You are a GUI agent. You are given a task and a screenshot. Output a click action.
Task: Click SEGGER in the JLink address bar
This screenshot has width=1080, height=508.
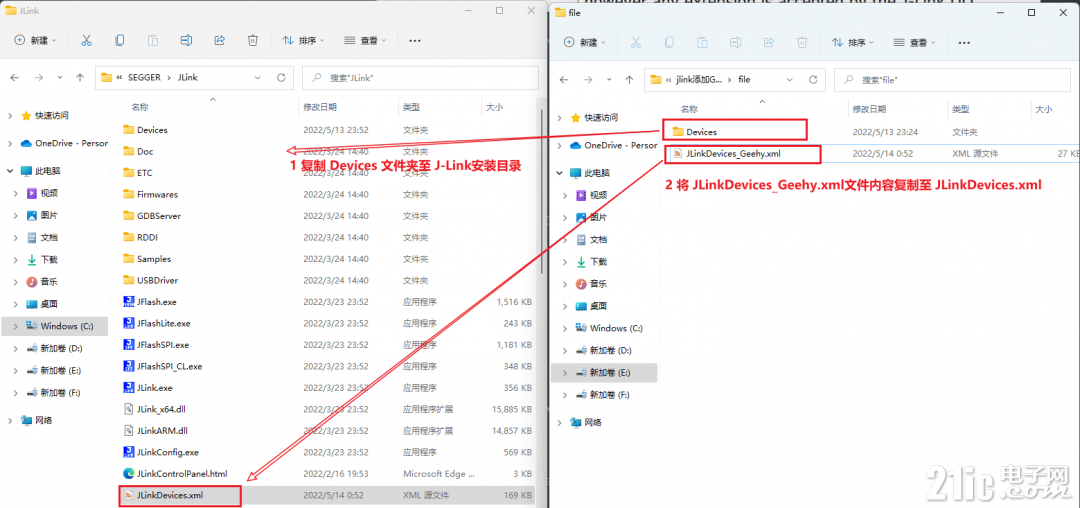point(143,78)
